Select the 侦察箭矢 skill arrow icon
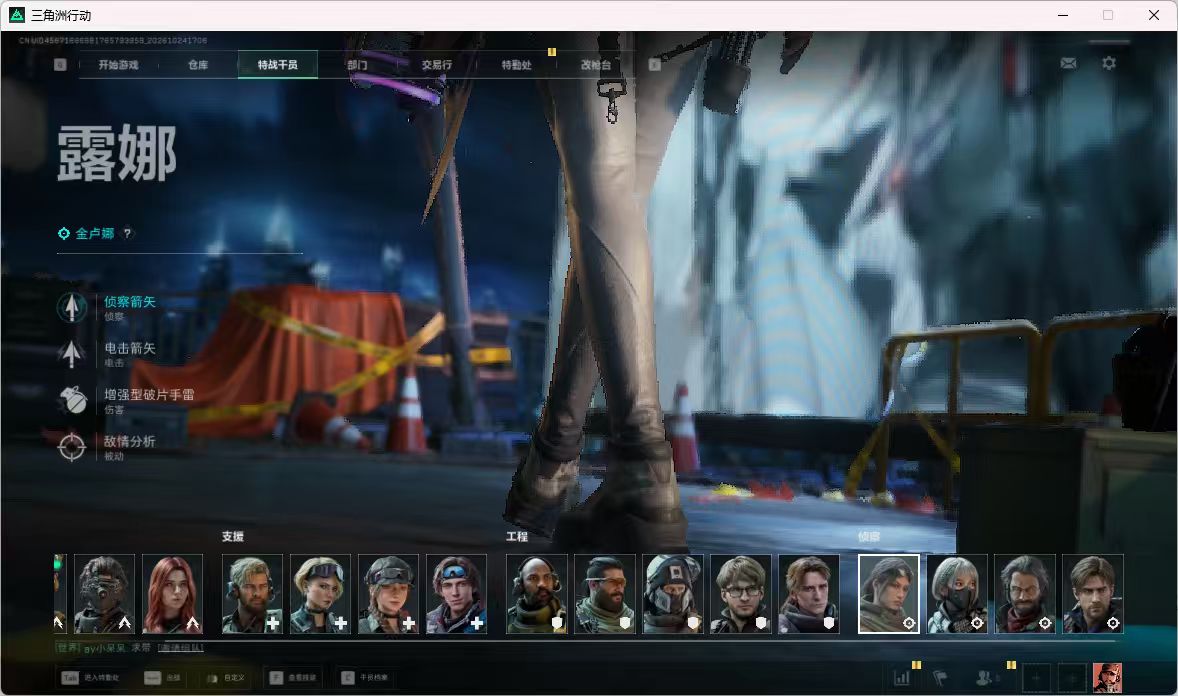 click(72, 307)
